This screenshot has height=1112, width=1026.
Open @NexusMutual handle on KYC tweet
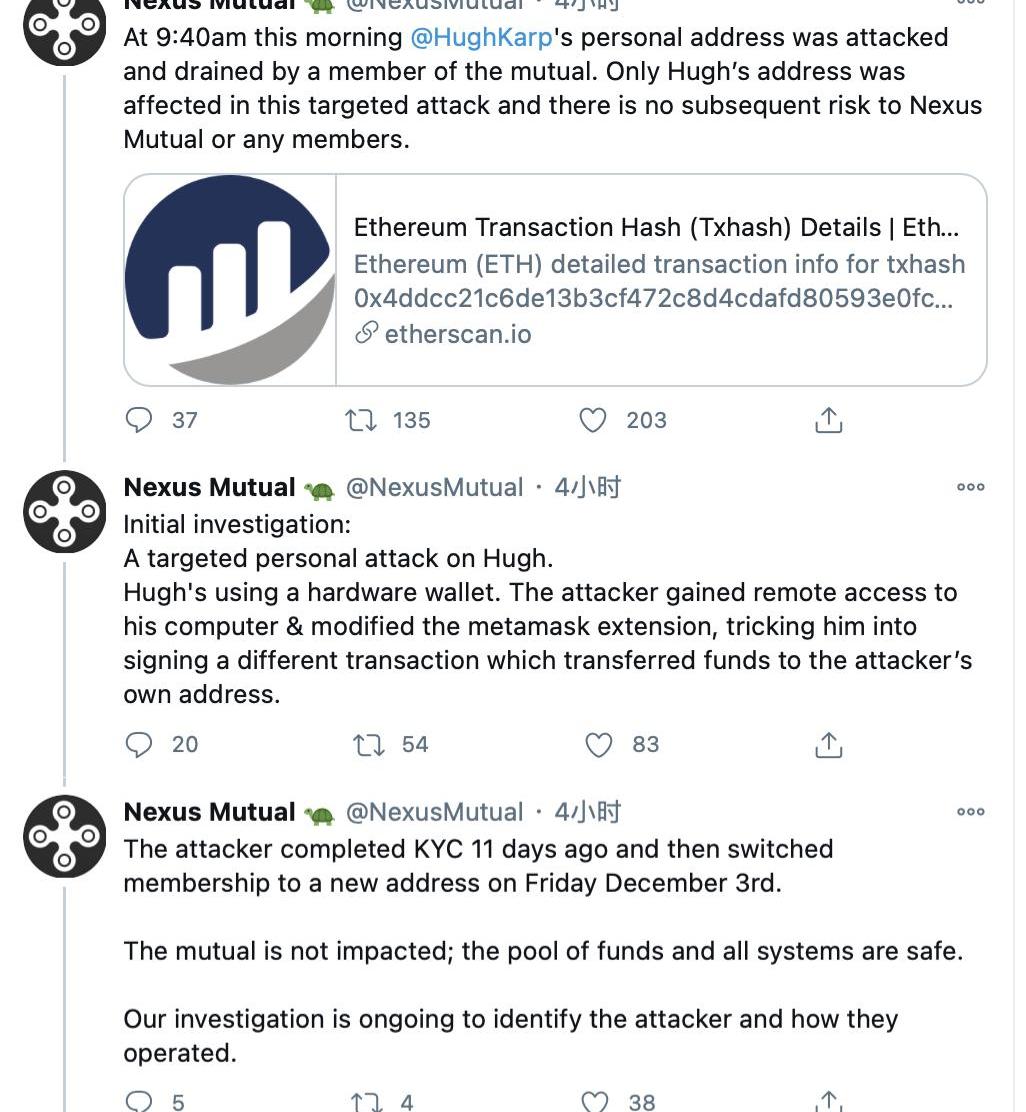click(434, 812)
